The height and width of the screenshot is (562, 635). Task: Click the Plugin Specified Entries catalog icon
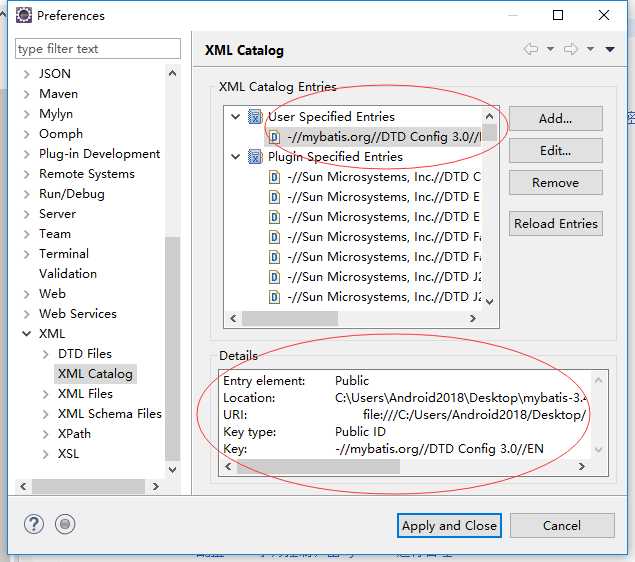pyautogui.click(x=255, y=157)
